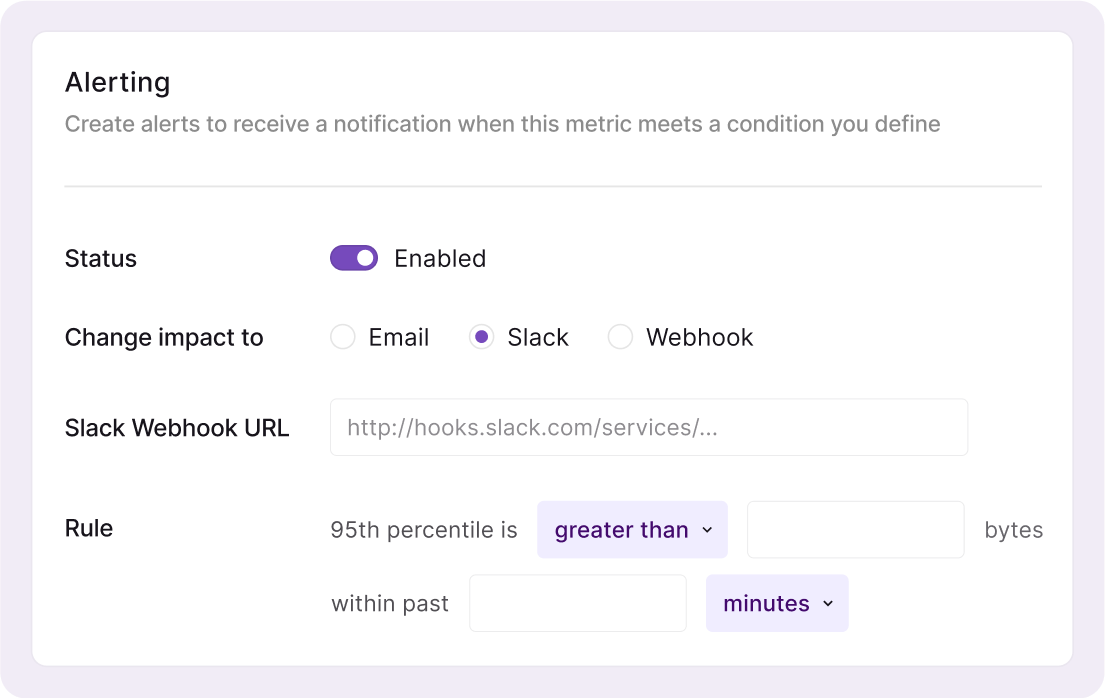Click the "within past" duration input field

(x=577, y=603)
